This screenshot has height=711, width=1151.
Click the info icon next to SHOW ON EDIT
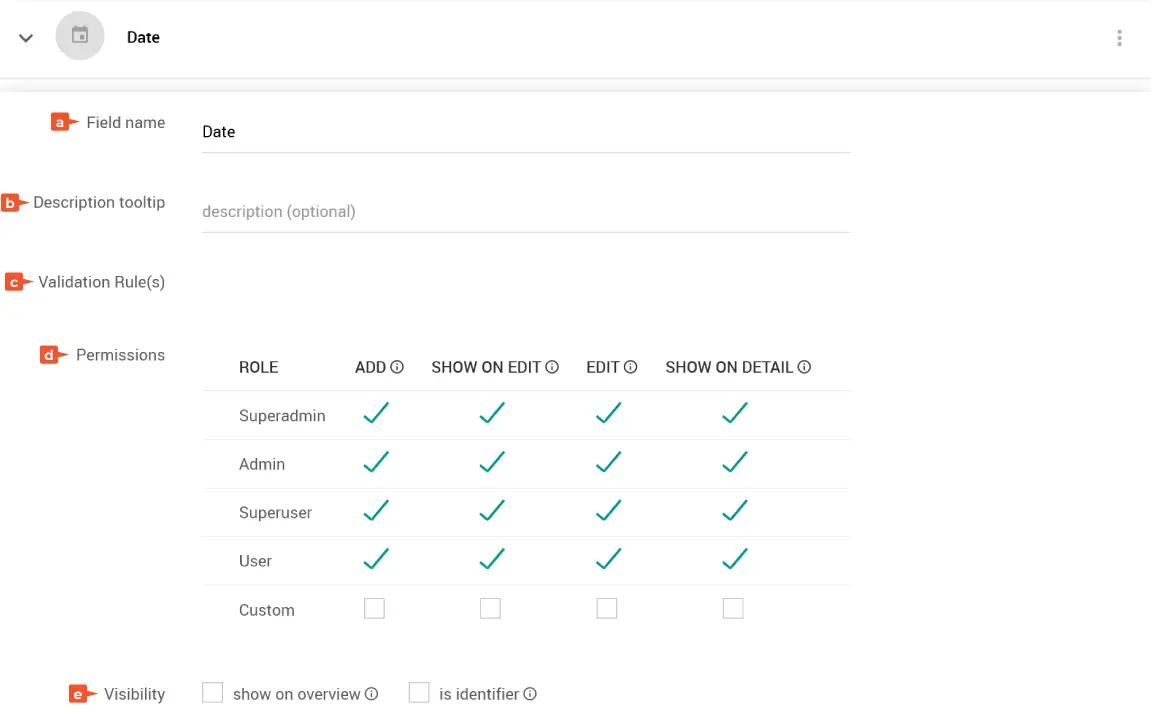552,367
